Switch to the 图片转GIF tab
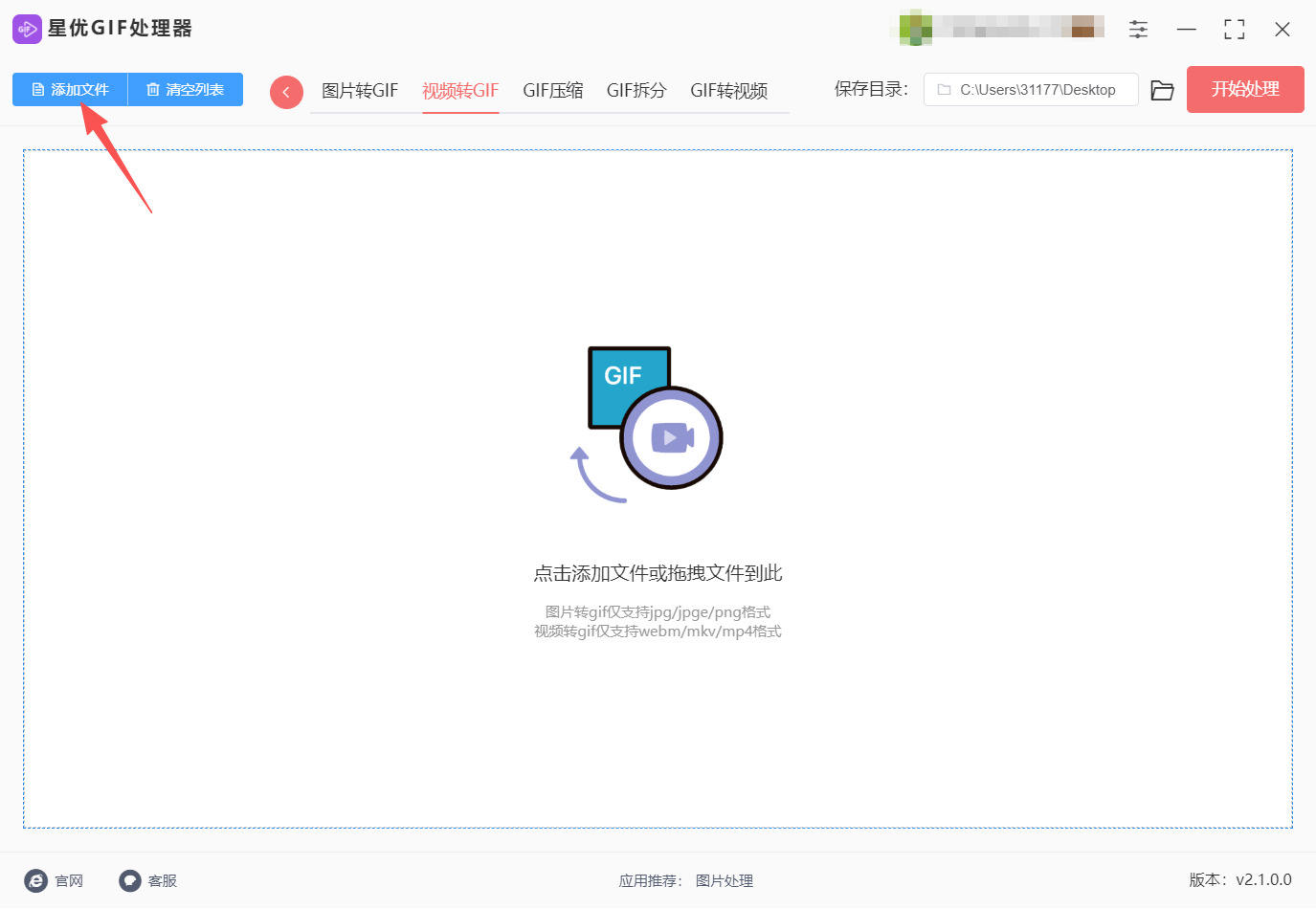Screen dimensions: 1316x909 360,90
